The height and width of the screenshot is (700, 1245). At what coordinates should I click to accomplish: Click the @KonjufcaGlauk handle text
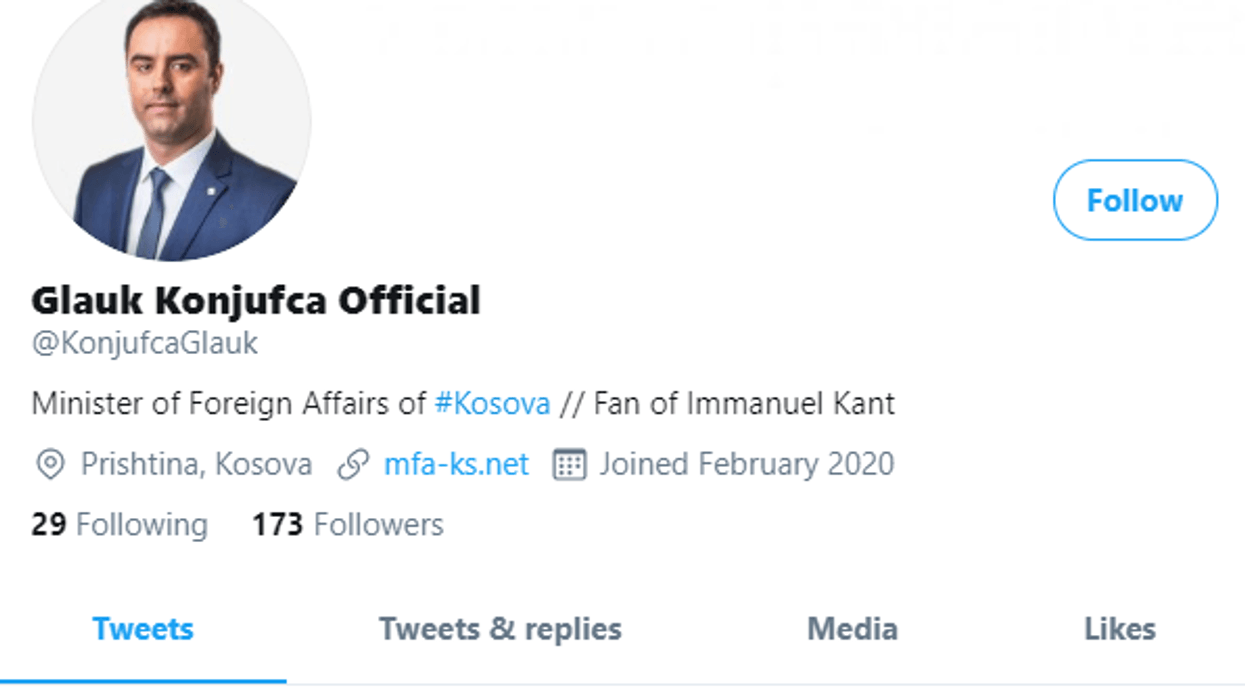point(145,344)
